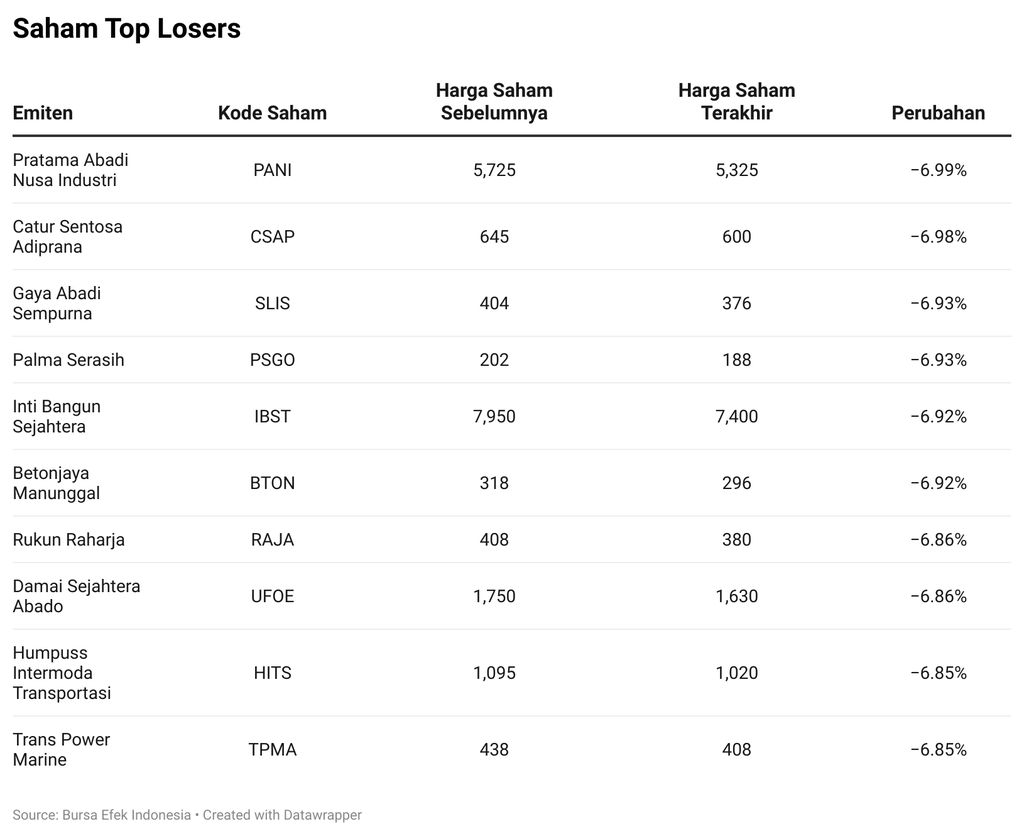Image resolution: width=1024 pixels, height=836 pixels.
Task: Select the RAJA stock code cell
Action: (272, 540)
